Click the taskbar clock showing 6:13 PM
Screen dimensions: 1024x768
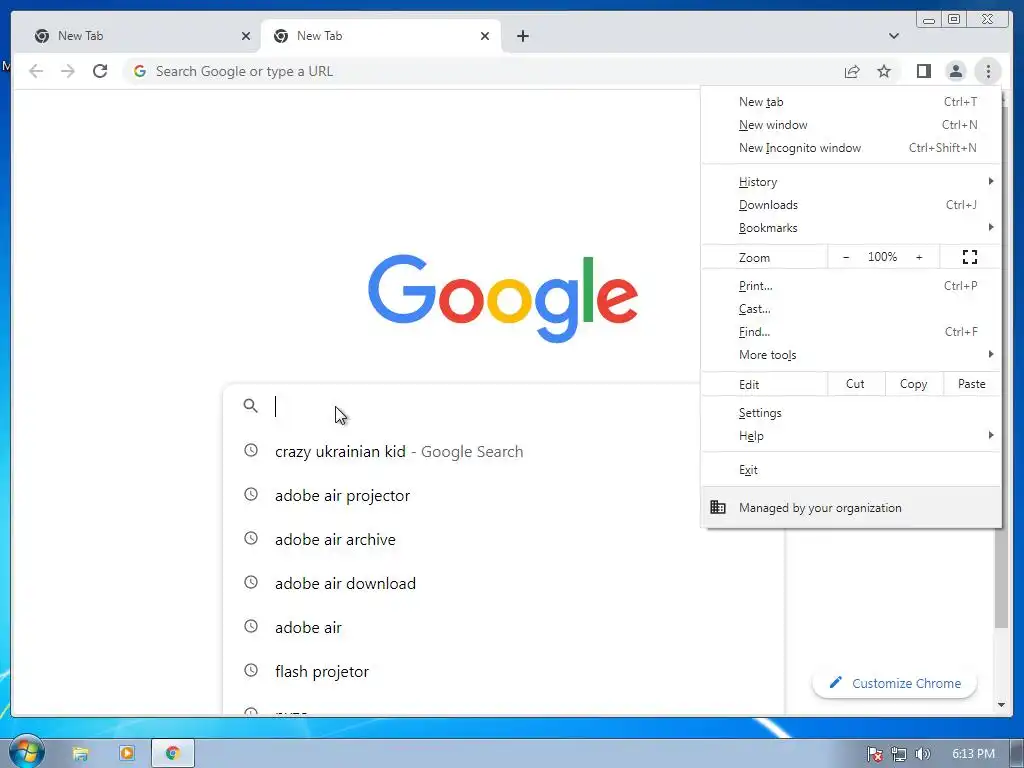pyautogui.click(x=973, y=754)
